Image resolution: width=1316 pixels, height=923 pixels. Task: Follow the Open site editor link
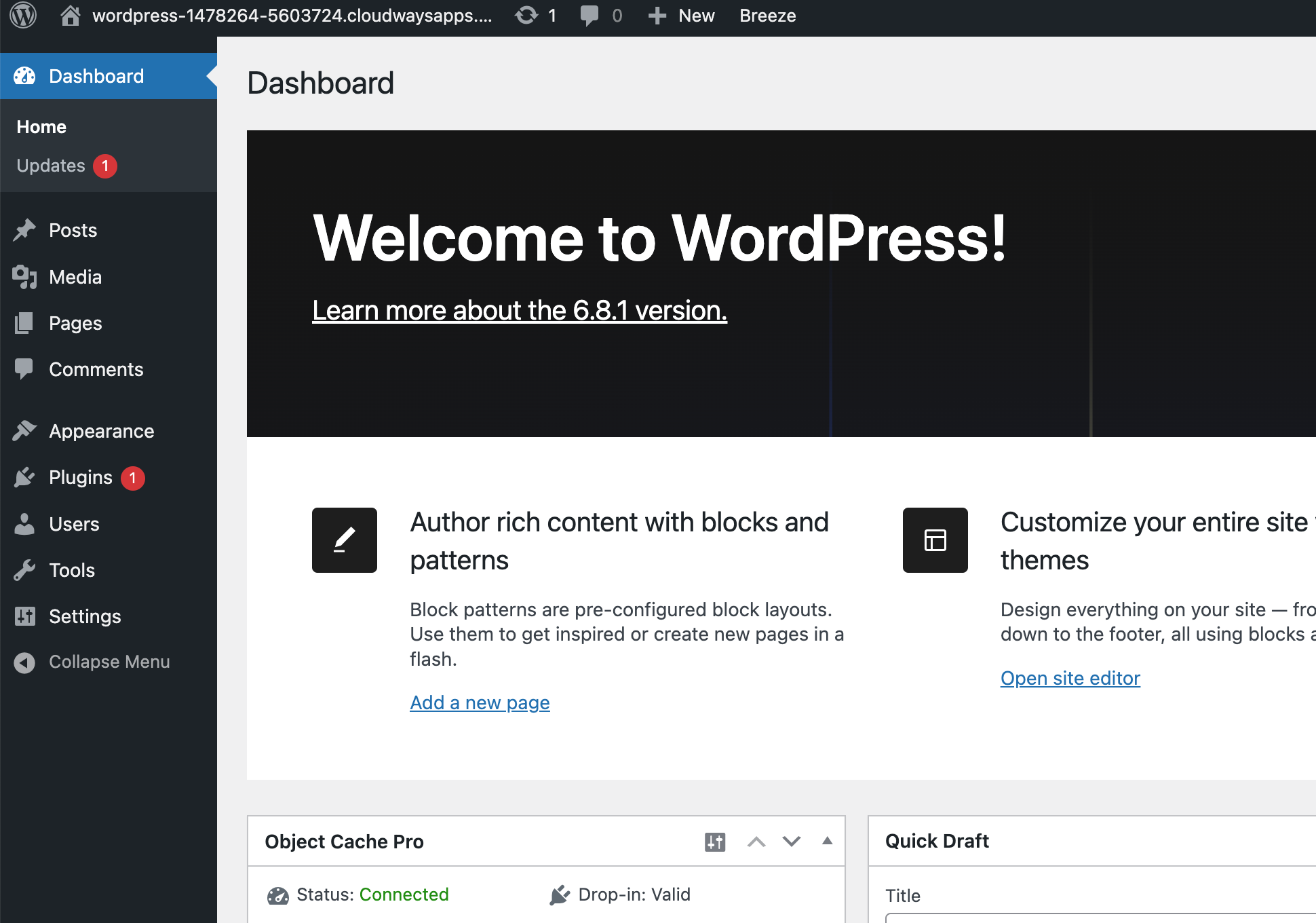(x=1070, y=678)
